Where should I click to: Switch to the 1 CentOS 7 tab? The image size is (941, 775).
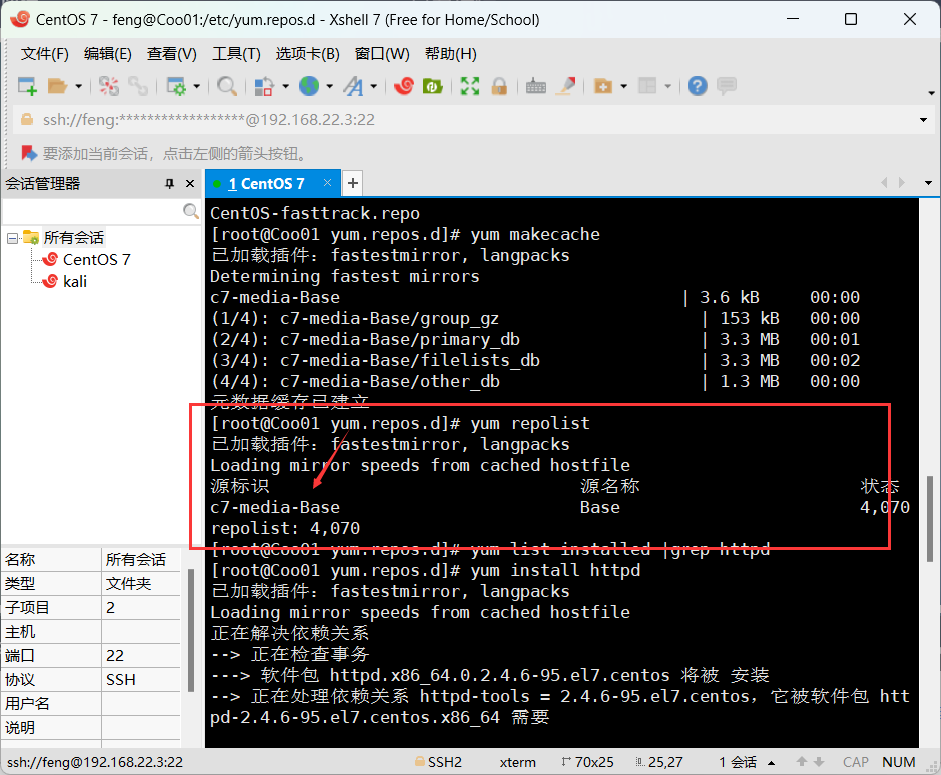point(266,184)
